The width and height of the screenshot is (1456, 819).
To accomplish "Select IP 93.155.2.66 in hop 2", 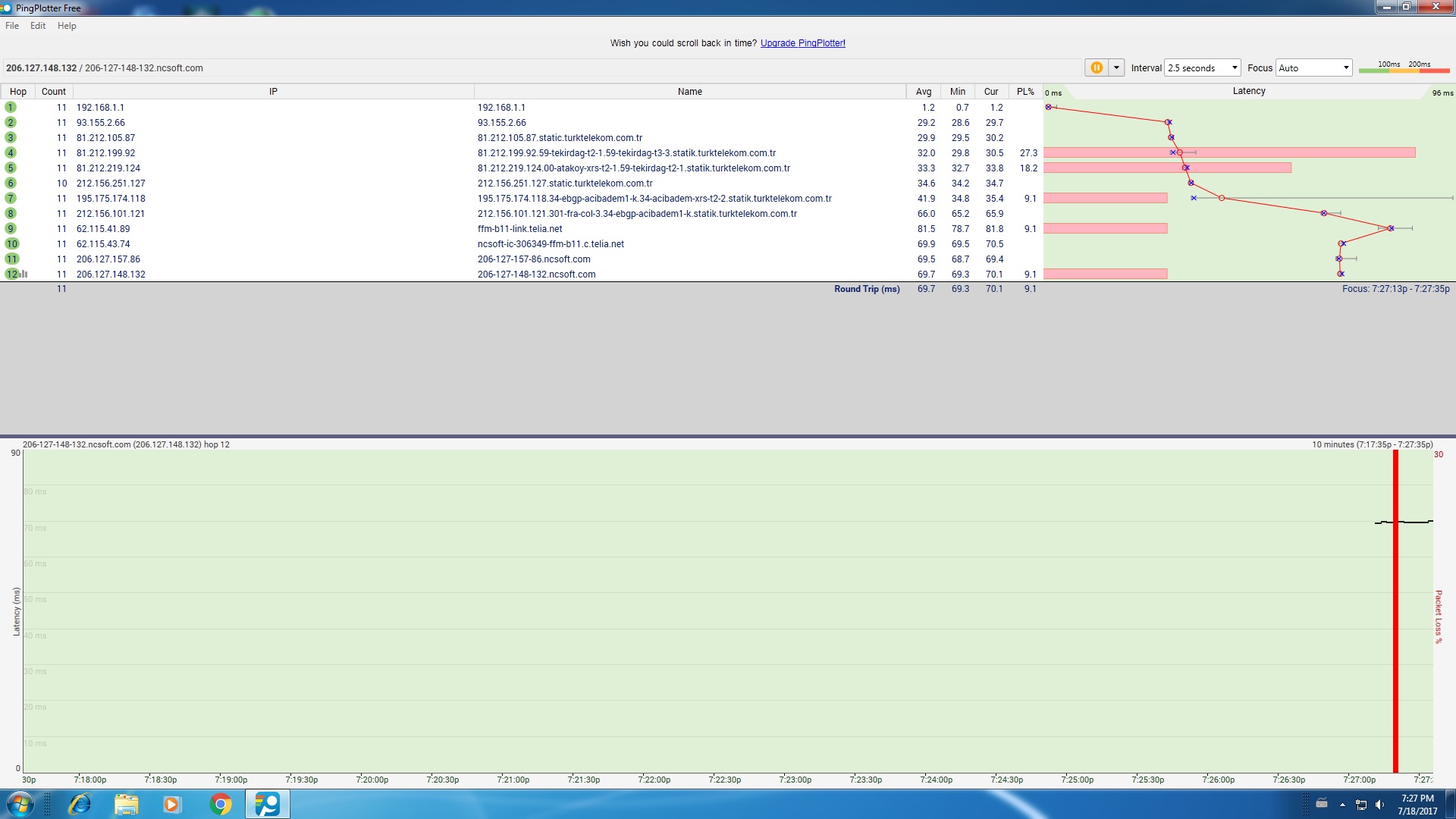I will pyautogui.click(x=101, y=123).
